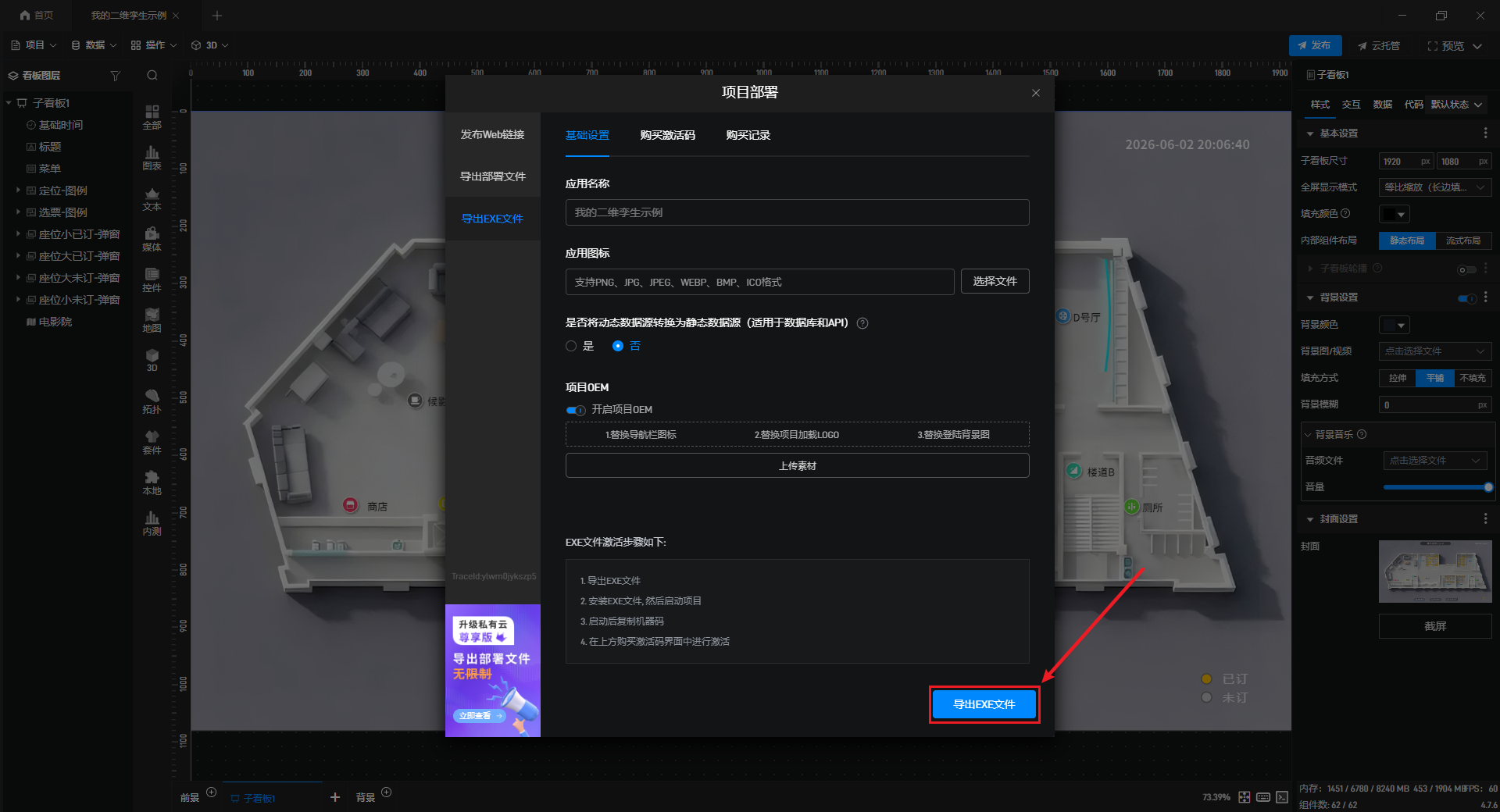
Task: Toggle the 背景设置 switch on right panel
Action: tap(1467, 298)
